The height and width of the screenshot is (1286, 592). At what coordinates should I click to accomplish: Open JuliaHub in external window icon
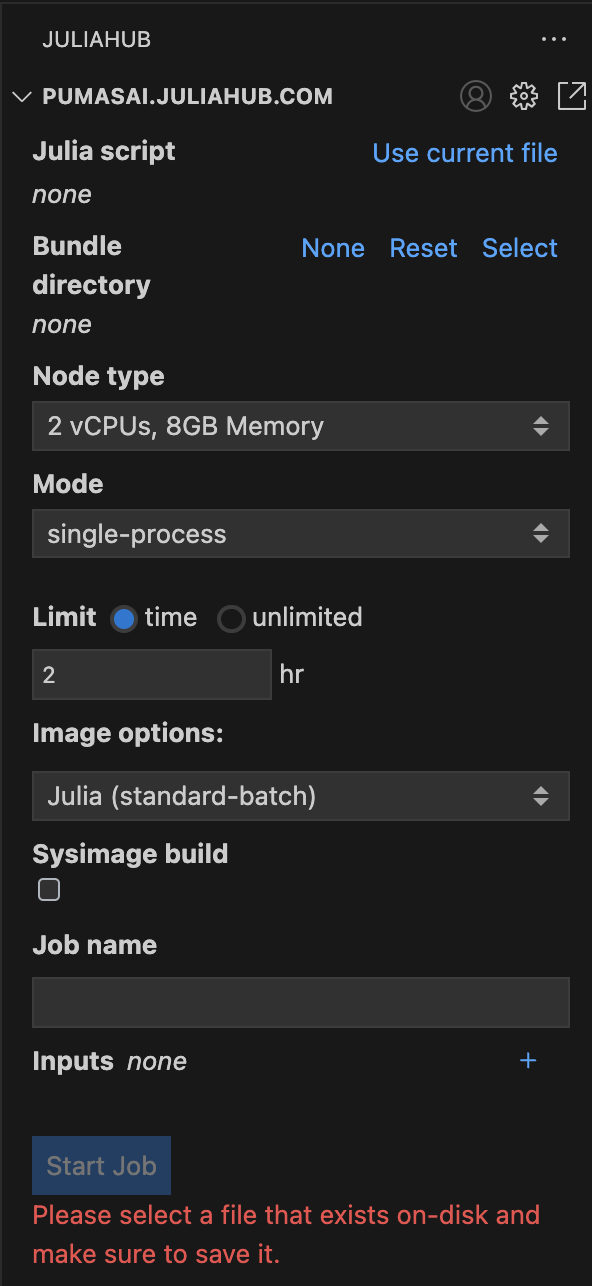571,96
